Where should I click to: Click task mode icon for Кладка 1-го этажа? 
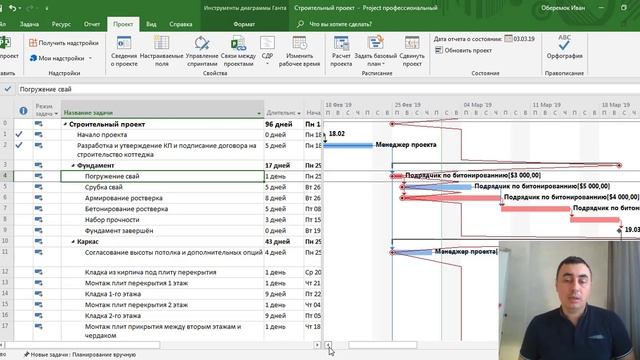click(x=38, y=294)
